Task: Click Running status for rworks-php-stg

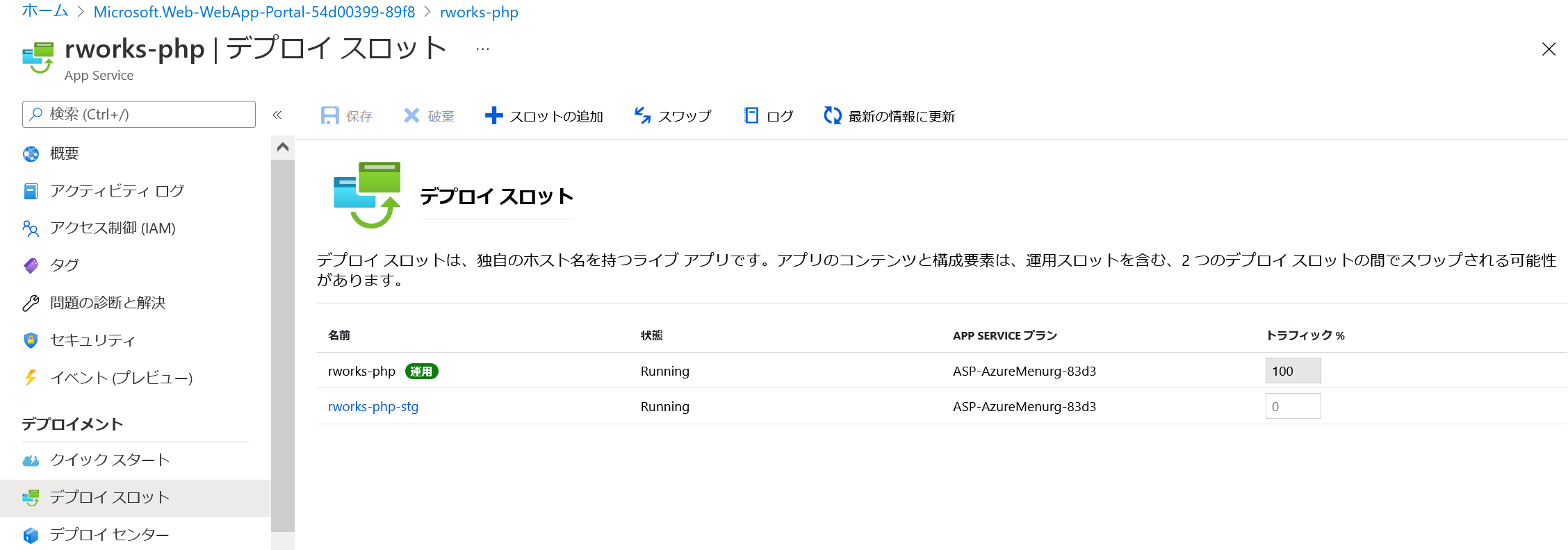Action: [x=665, y=406]
